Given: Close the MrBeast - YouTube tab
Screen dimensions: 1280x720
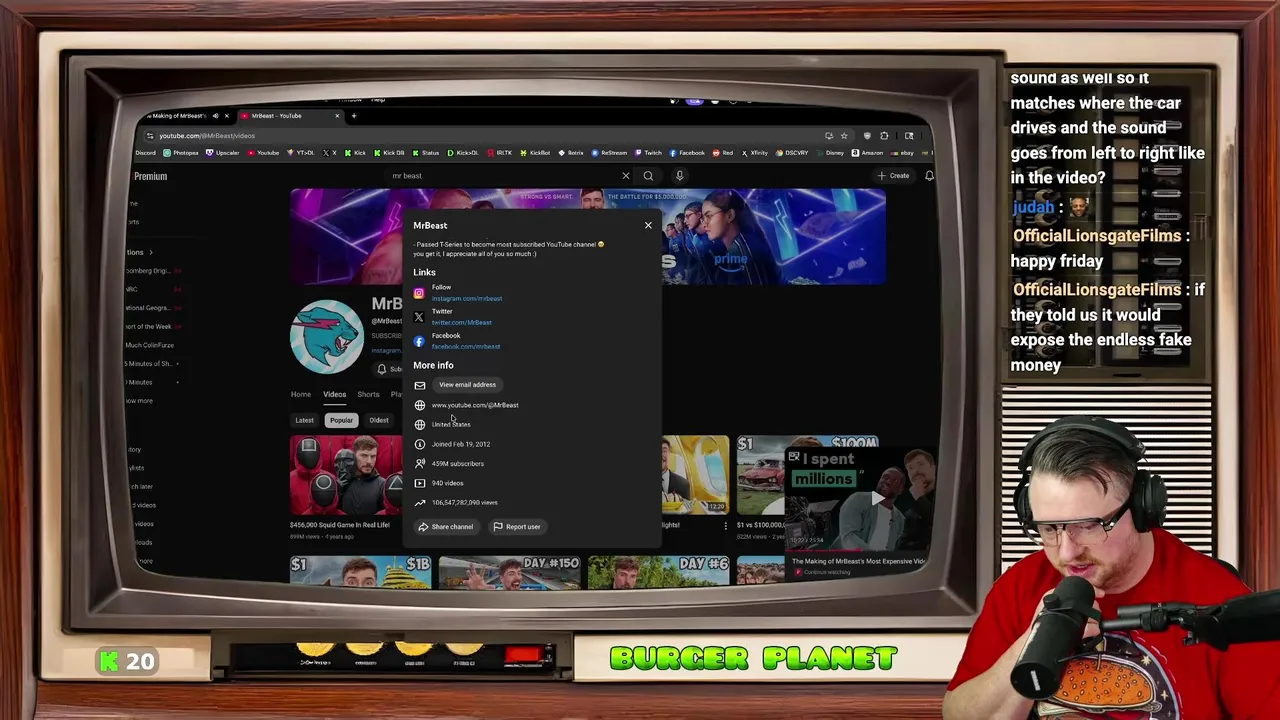Looking at the screenshot, I should click(x=337, y=116).
